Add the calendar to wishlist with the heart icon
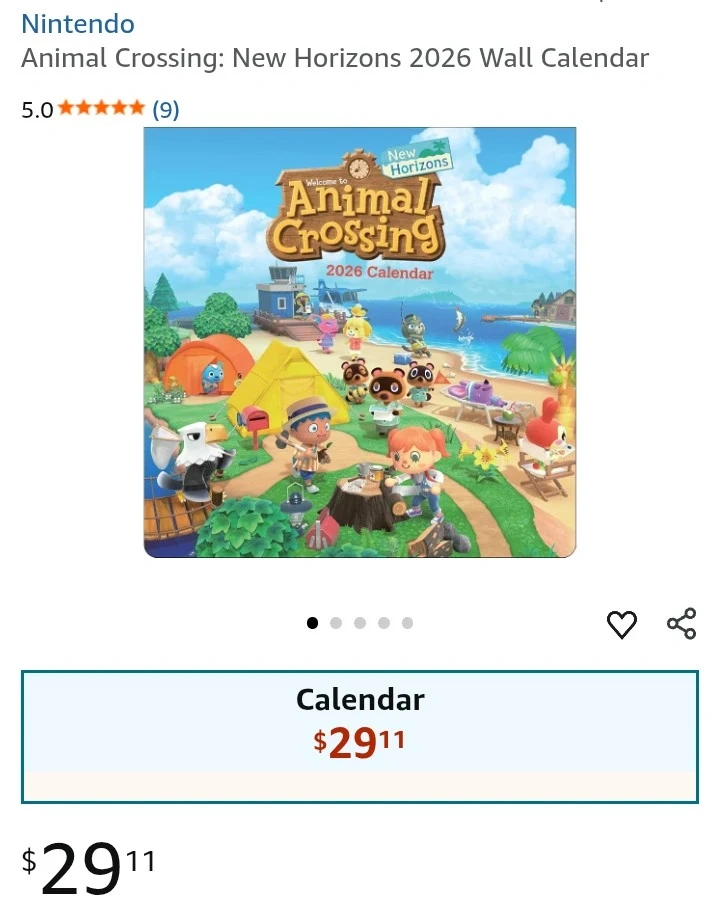This screenshot has height=914, width=720. click(x=621, y=624)
